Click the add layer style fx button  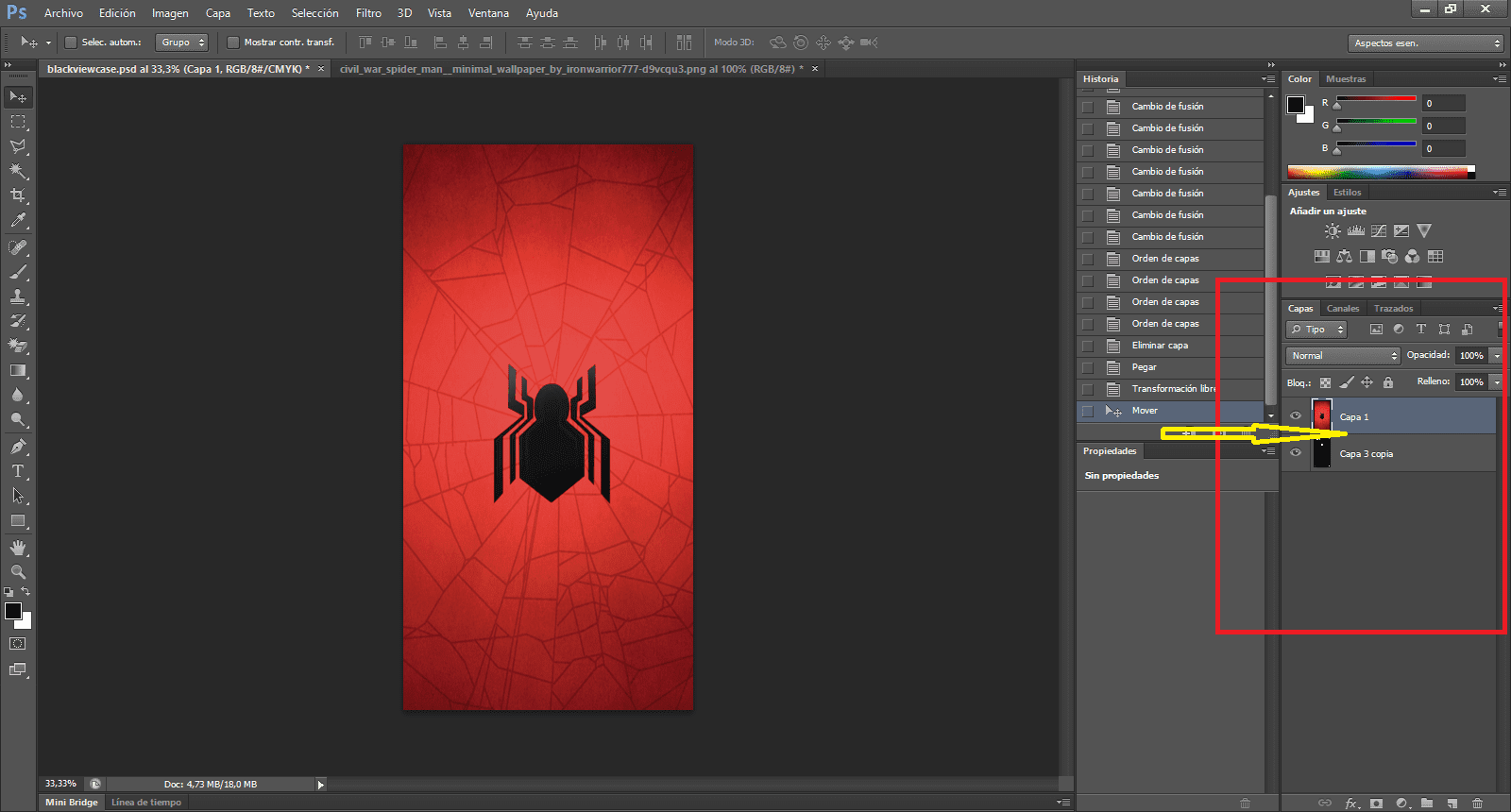(x=1351, y=804)
